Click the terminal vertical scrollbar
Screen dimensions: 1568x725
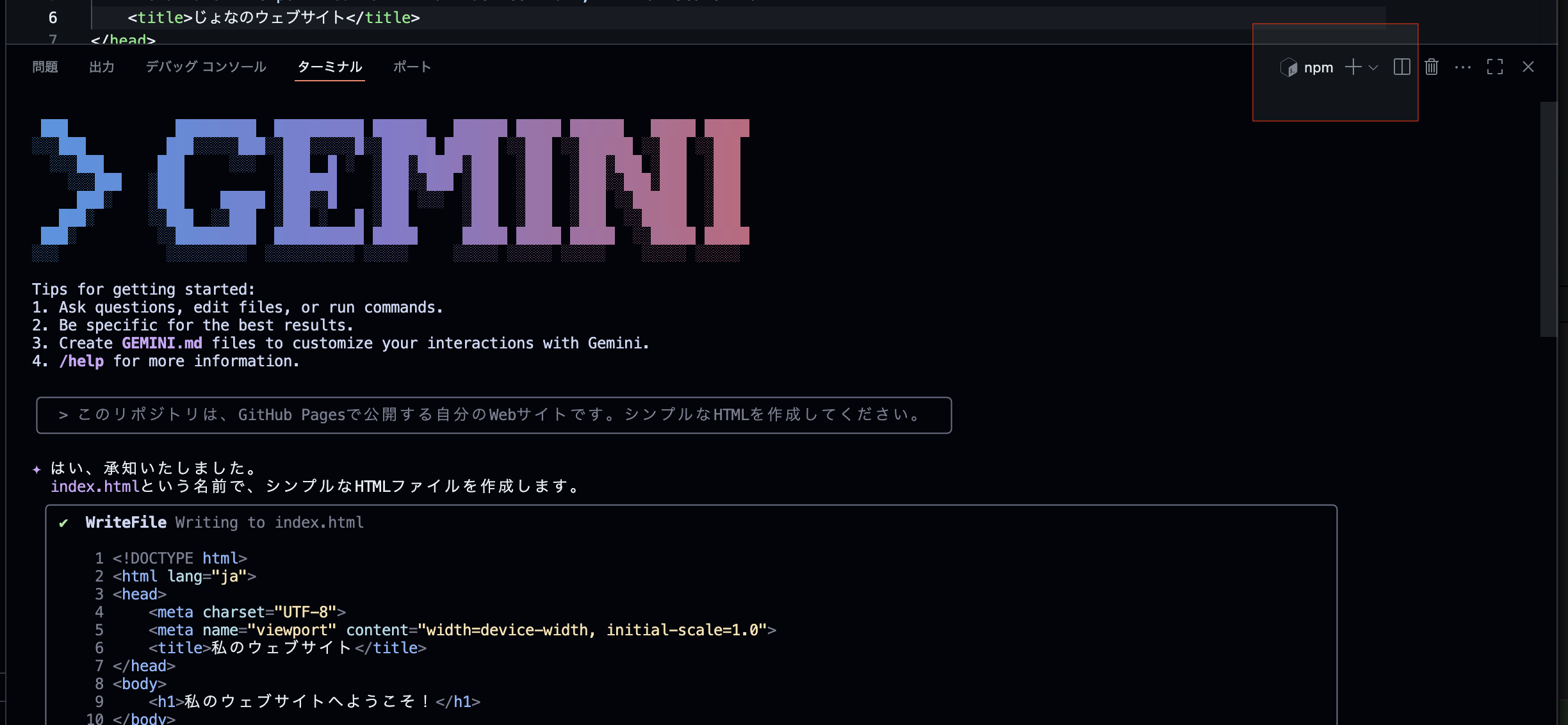tap(1548, 219)
